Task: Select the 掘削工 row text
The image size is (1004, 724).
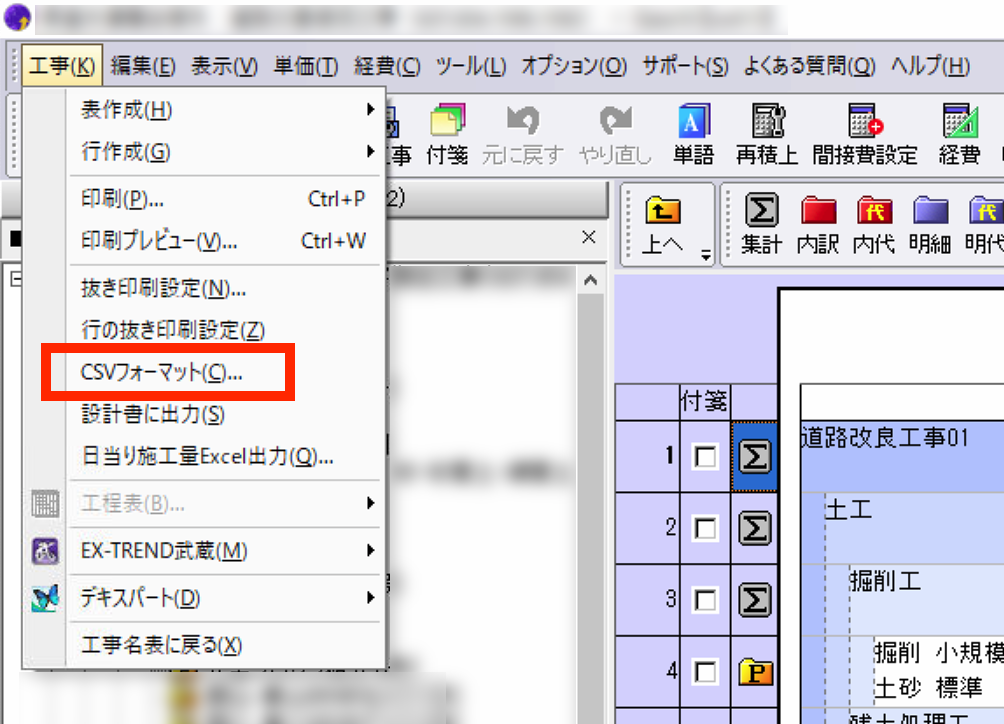Action: tap(885, 581)
